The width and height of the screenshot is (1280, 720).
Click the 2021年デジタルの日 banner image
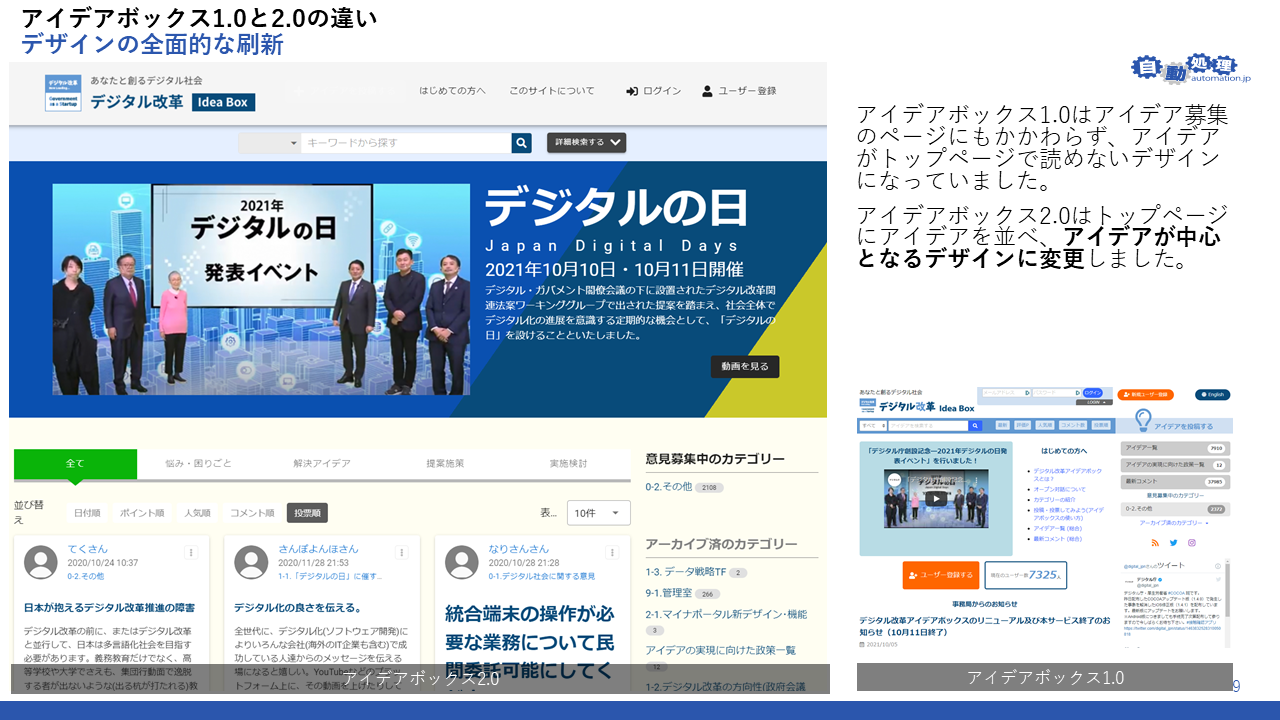click(x=261, y=289)
